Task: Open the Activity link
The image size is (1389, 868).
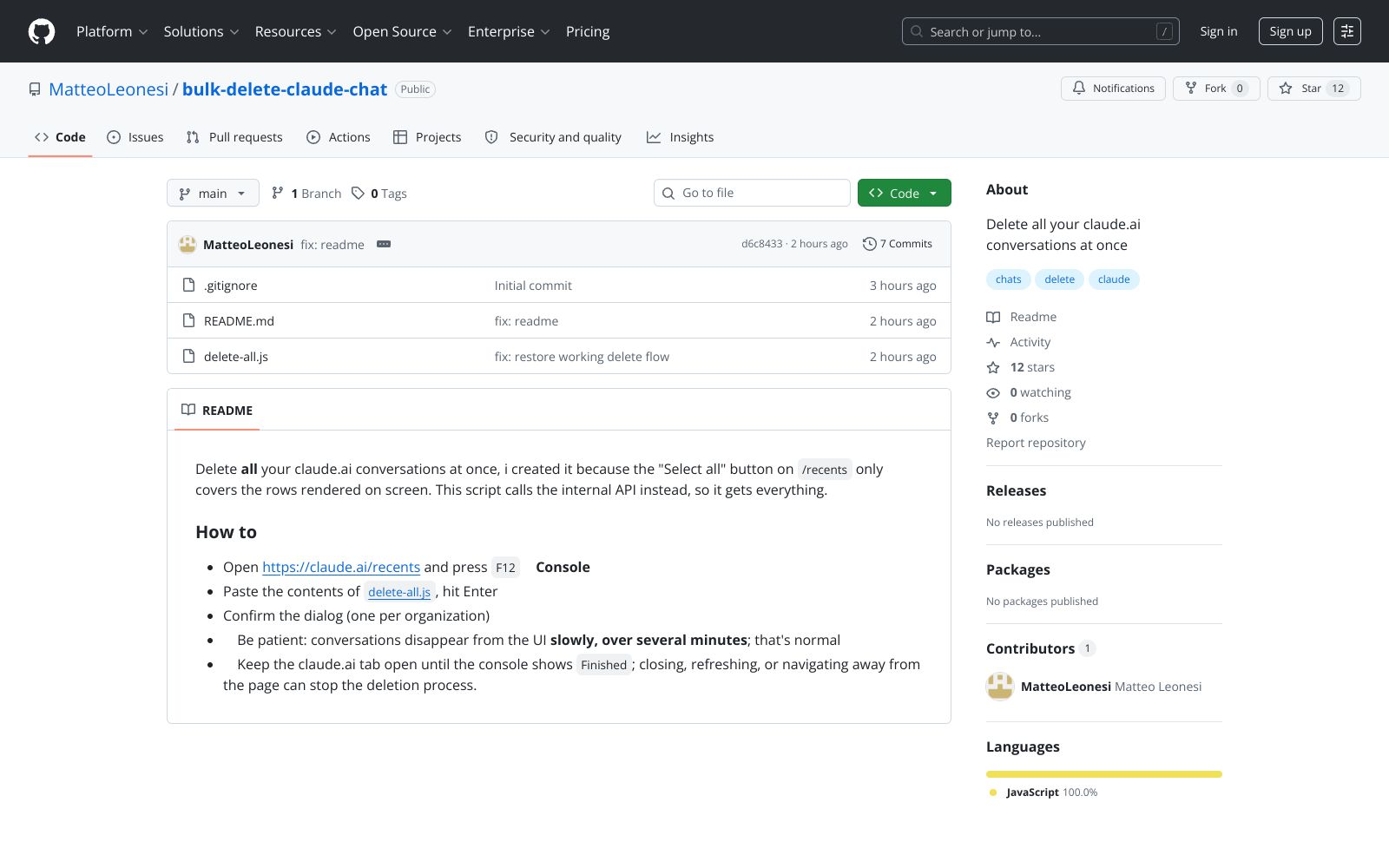Action: [x=1018, y=342]
